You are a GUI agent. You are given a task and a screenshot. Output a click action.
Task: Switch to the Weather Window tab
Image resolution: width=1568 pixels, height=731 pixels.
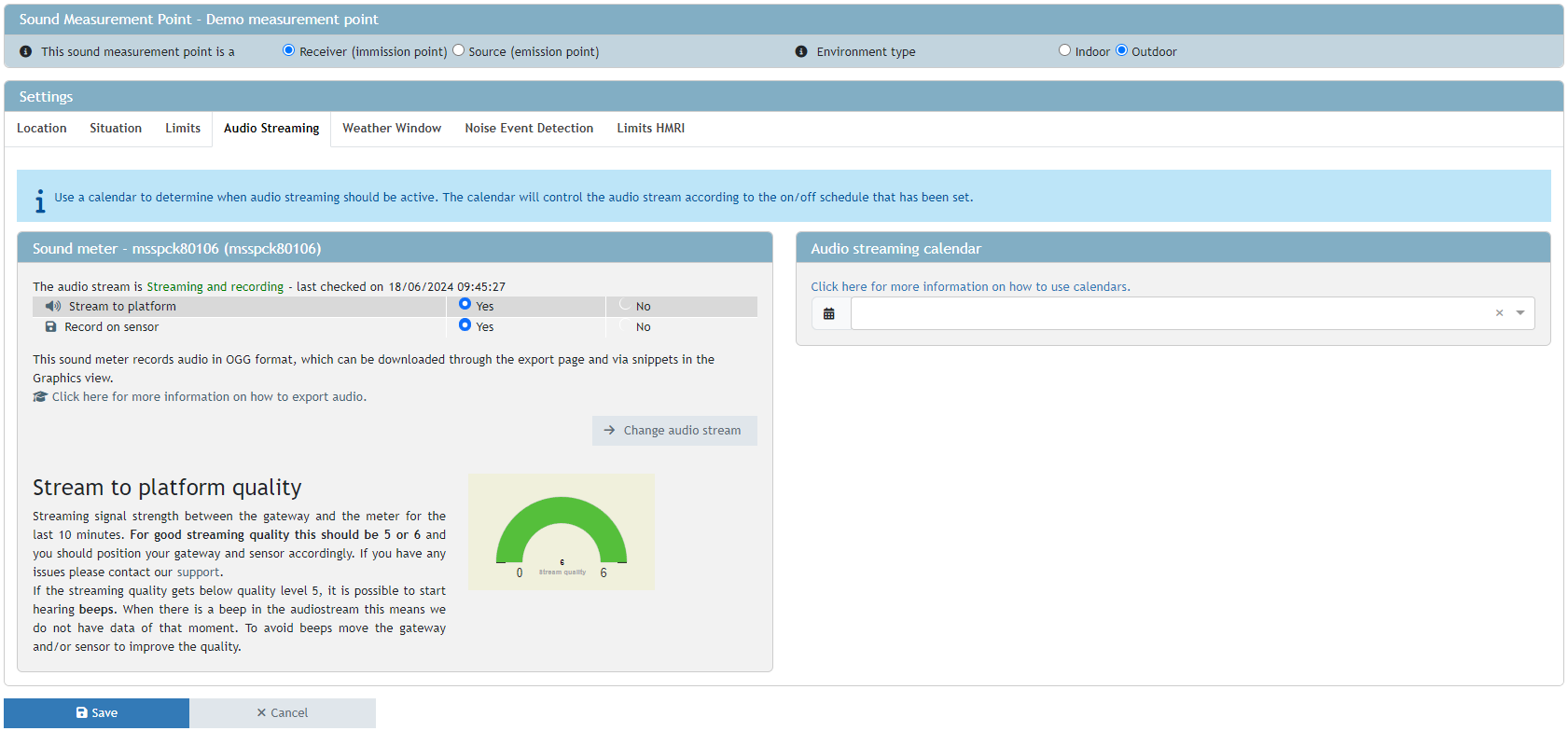tap(392, 129)
